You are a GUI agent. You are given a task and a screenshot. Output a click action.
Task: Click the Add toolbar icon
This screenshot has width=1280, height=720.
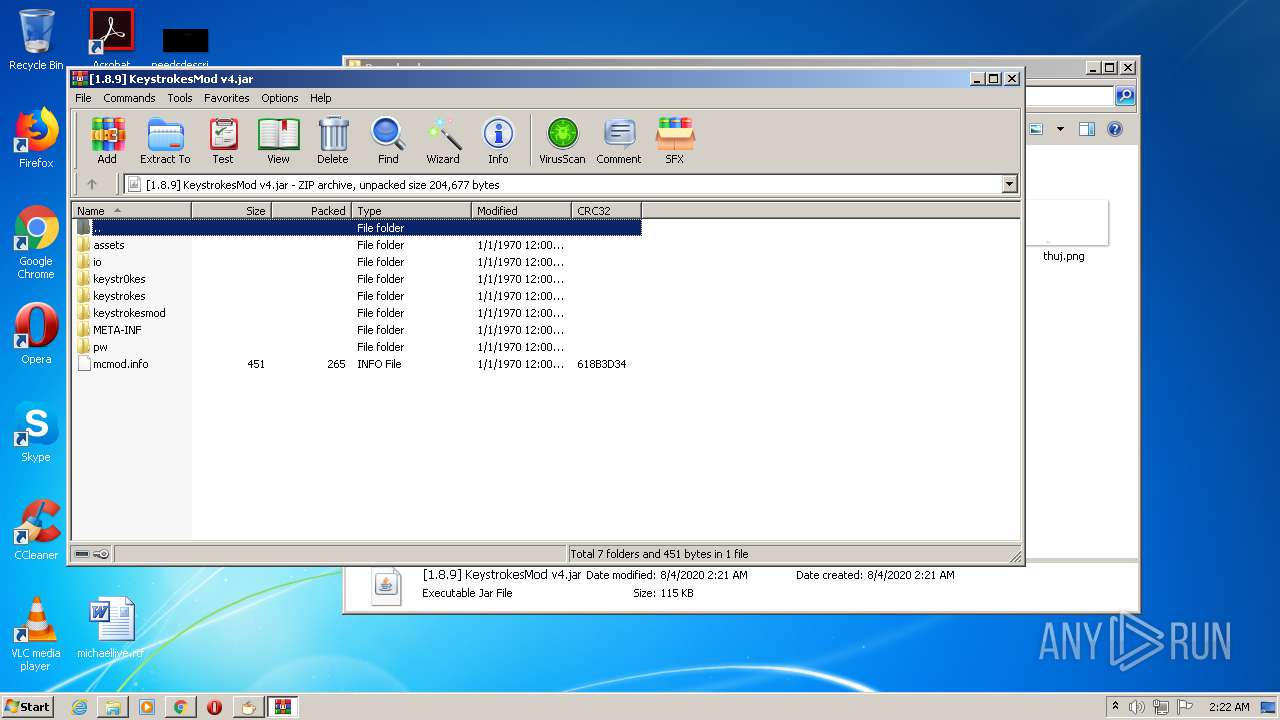coord(107,141)
